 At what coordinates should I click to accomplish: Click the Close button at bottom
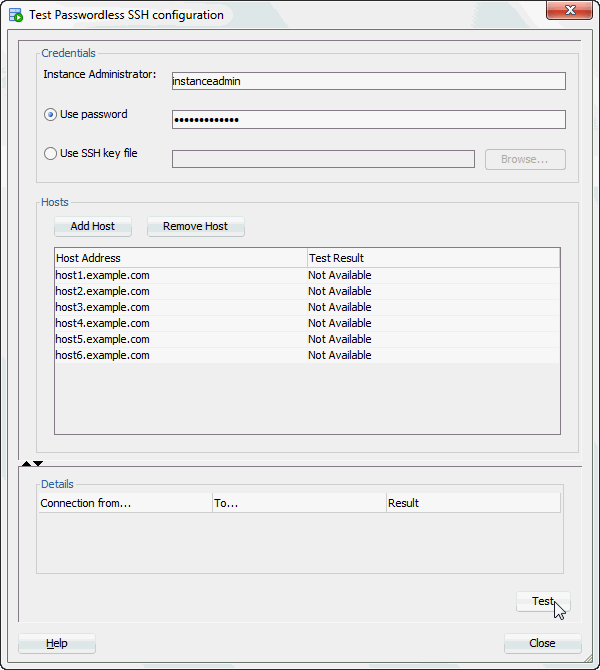point(542,643)
